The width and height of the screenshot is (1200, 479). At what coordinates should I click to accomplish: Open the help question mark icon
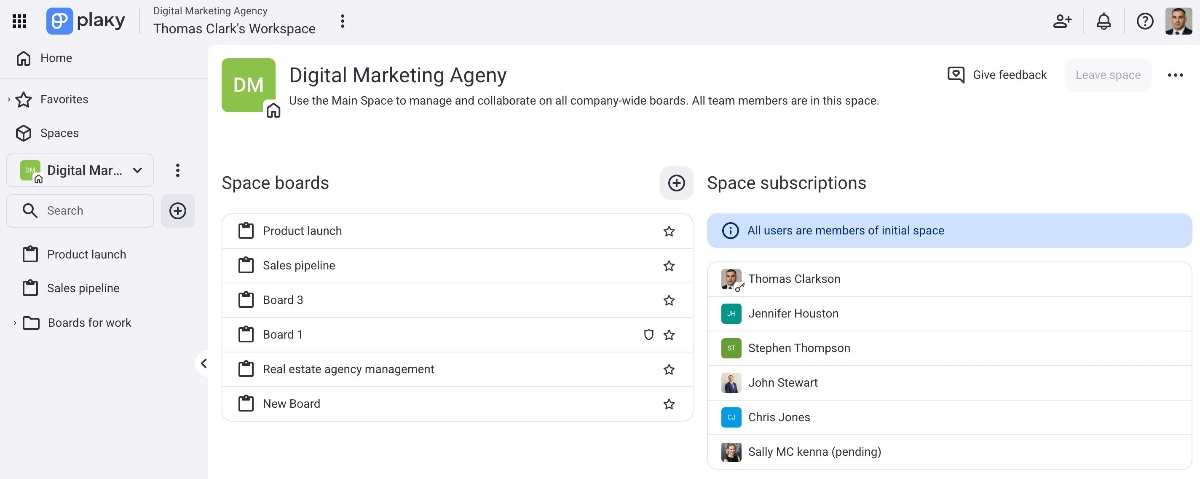pyautogui.click(x=1145, y=21)
